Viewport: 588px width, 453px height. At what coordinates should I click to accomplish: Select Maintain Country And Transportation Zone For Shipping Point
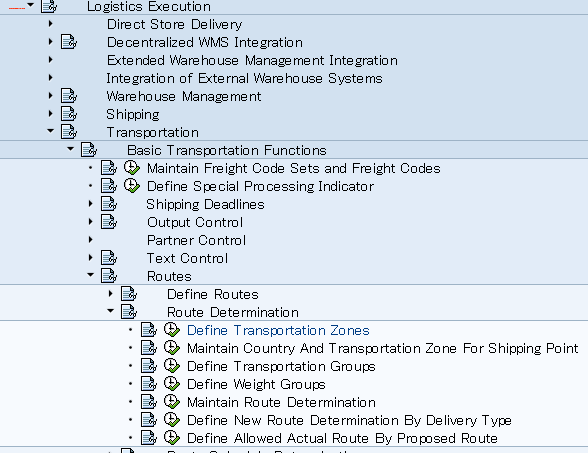(382, 348)
